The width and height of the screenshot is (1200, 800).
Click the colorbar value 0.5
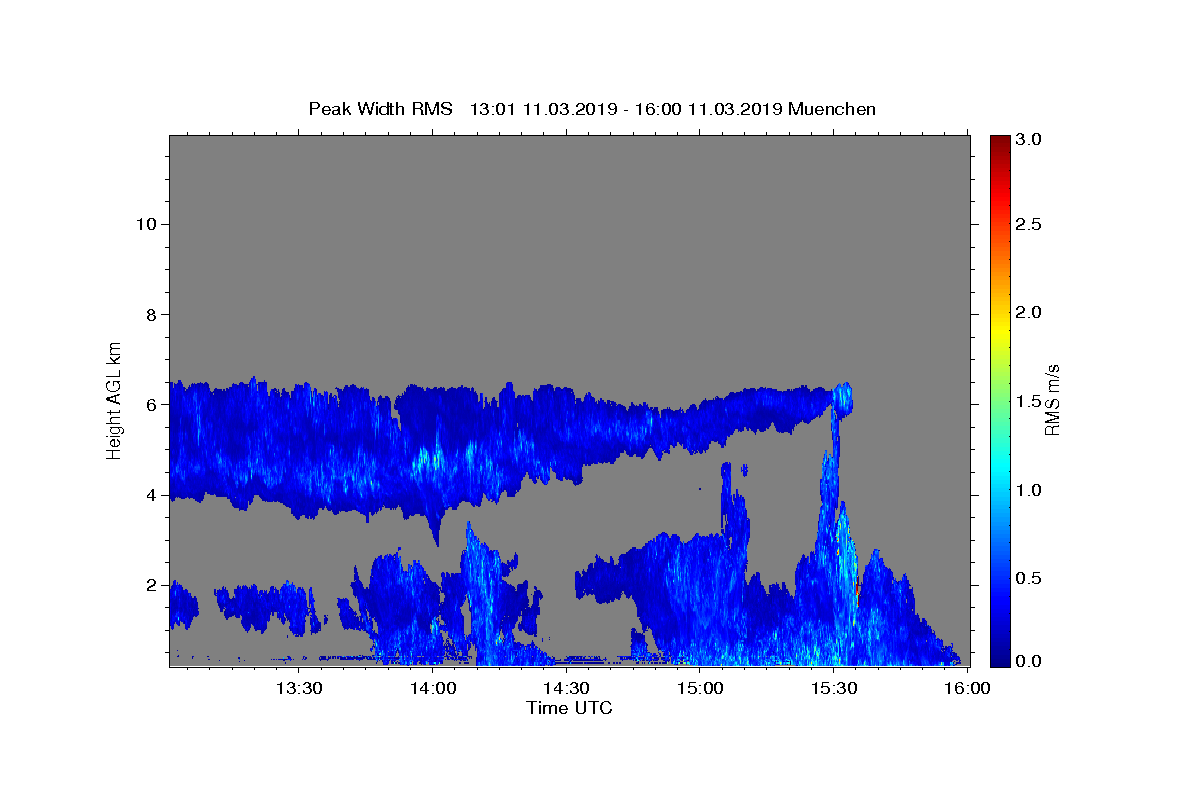[1030, 578]
